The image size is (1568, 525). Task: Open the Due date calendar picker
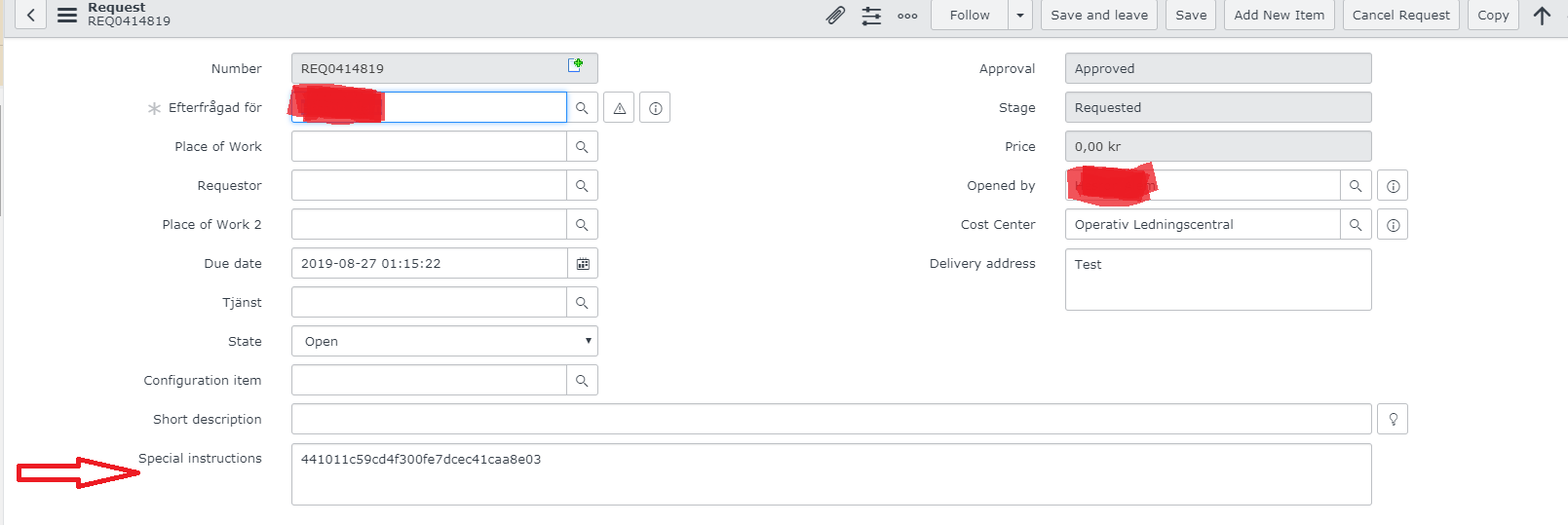(x=583, y=263)
